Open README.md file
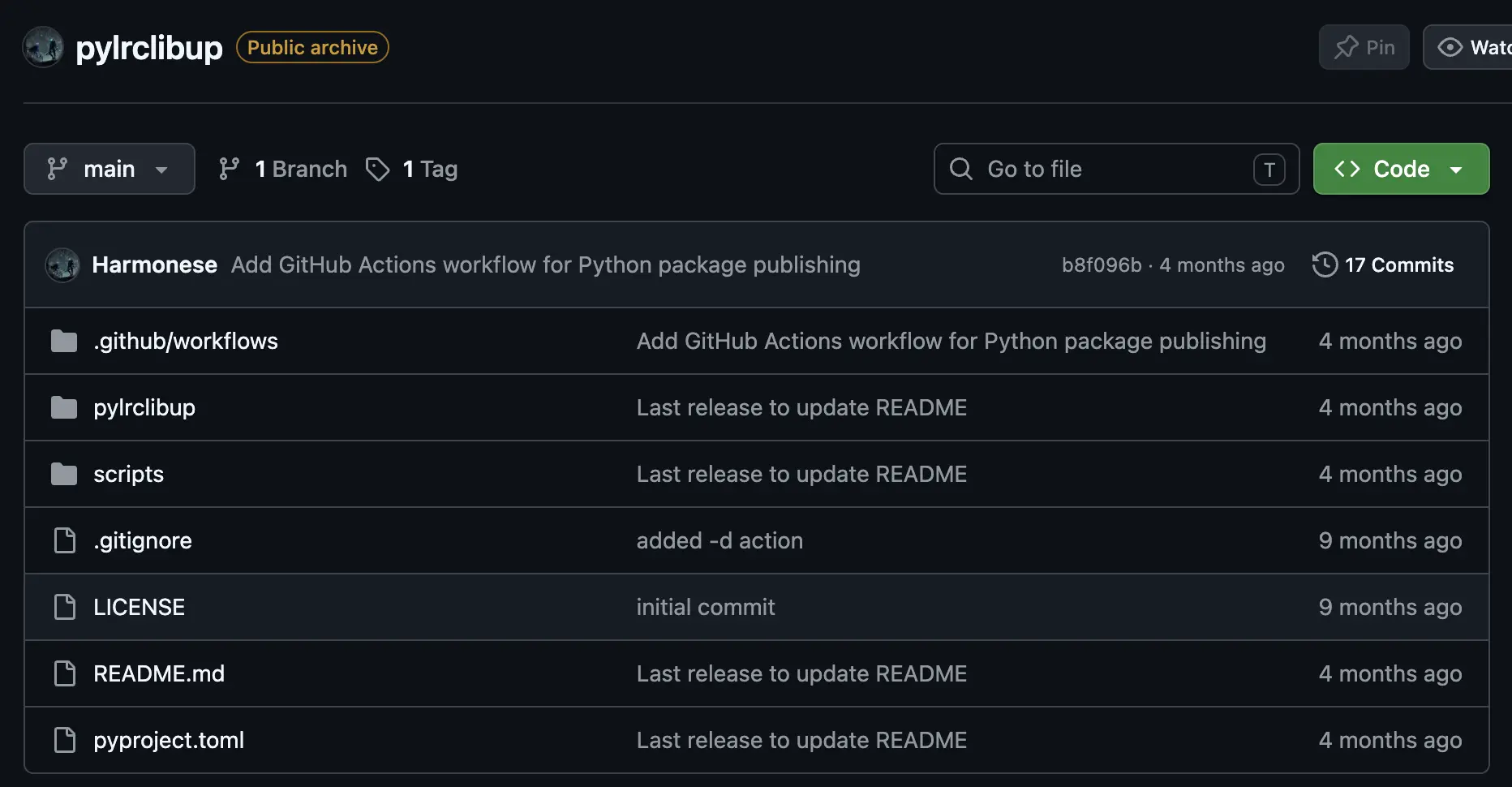The height and width of the screenshot is (787, 1512). coord(159,673)
